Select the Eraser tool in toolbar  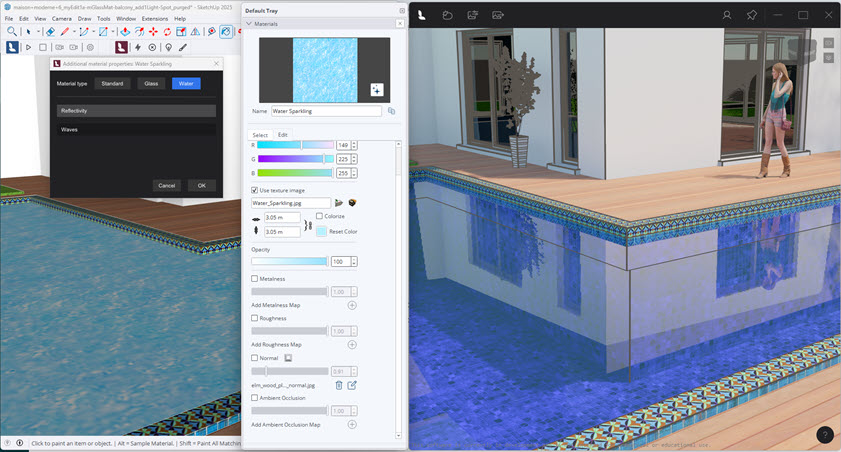(x=50, y=32)
